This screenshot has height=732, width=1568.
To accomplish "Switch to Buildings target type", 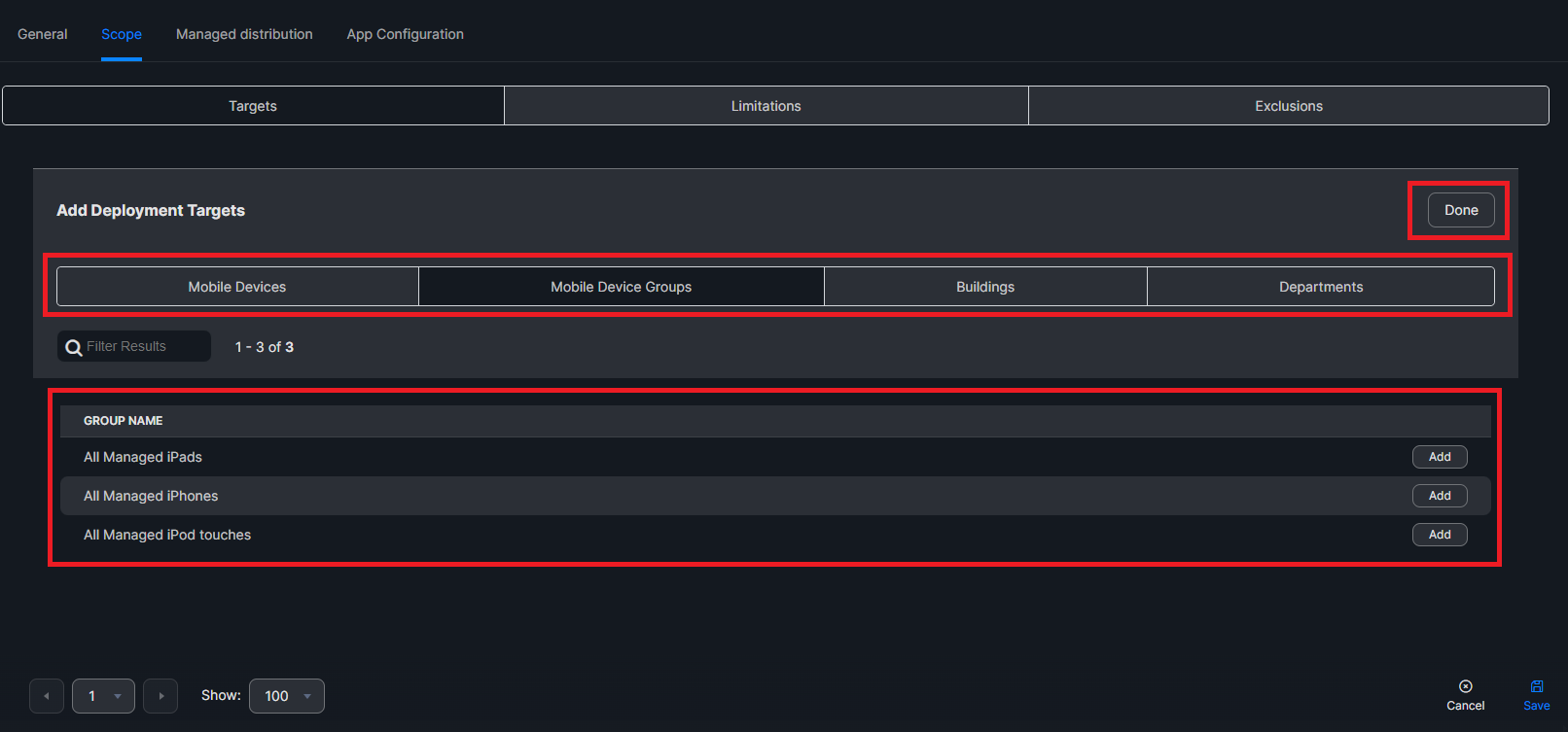I will [x=985, y=287].
